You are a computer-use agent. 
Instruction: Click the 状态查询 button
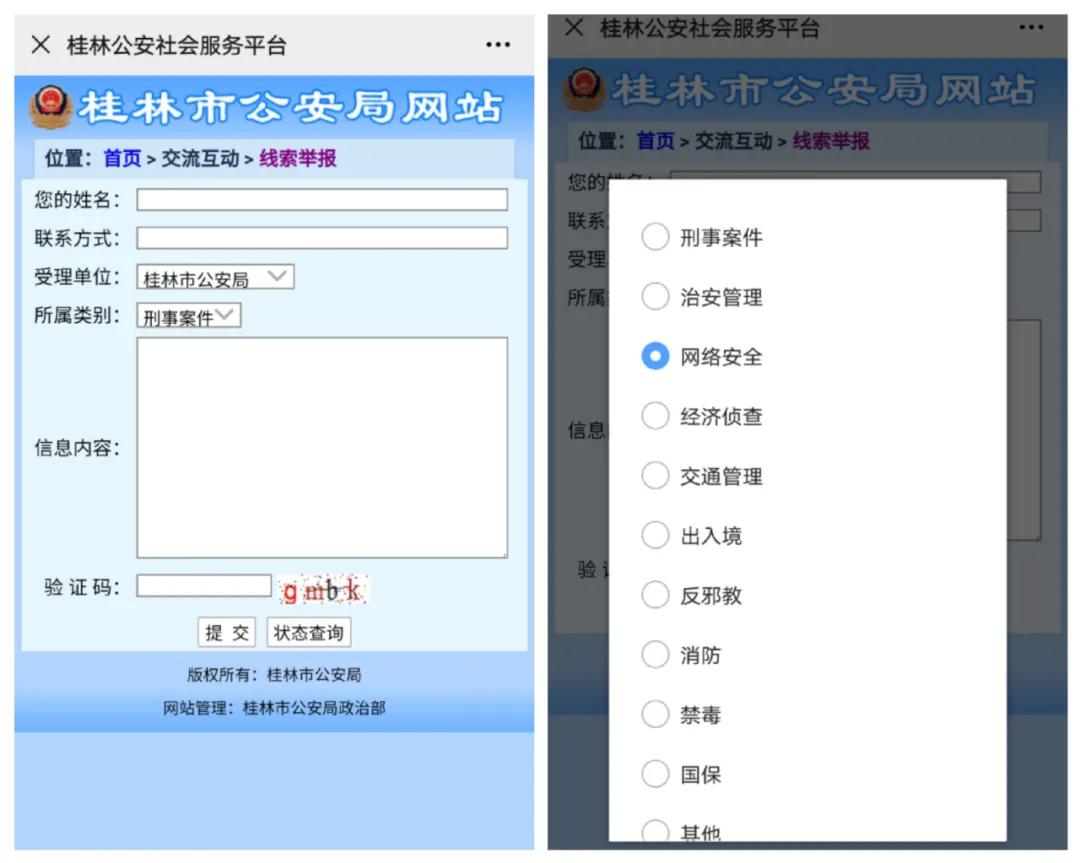[x=308, y=632]
